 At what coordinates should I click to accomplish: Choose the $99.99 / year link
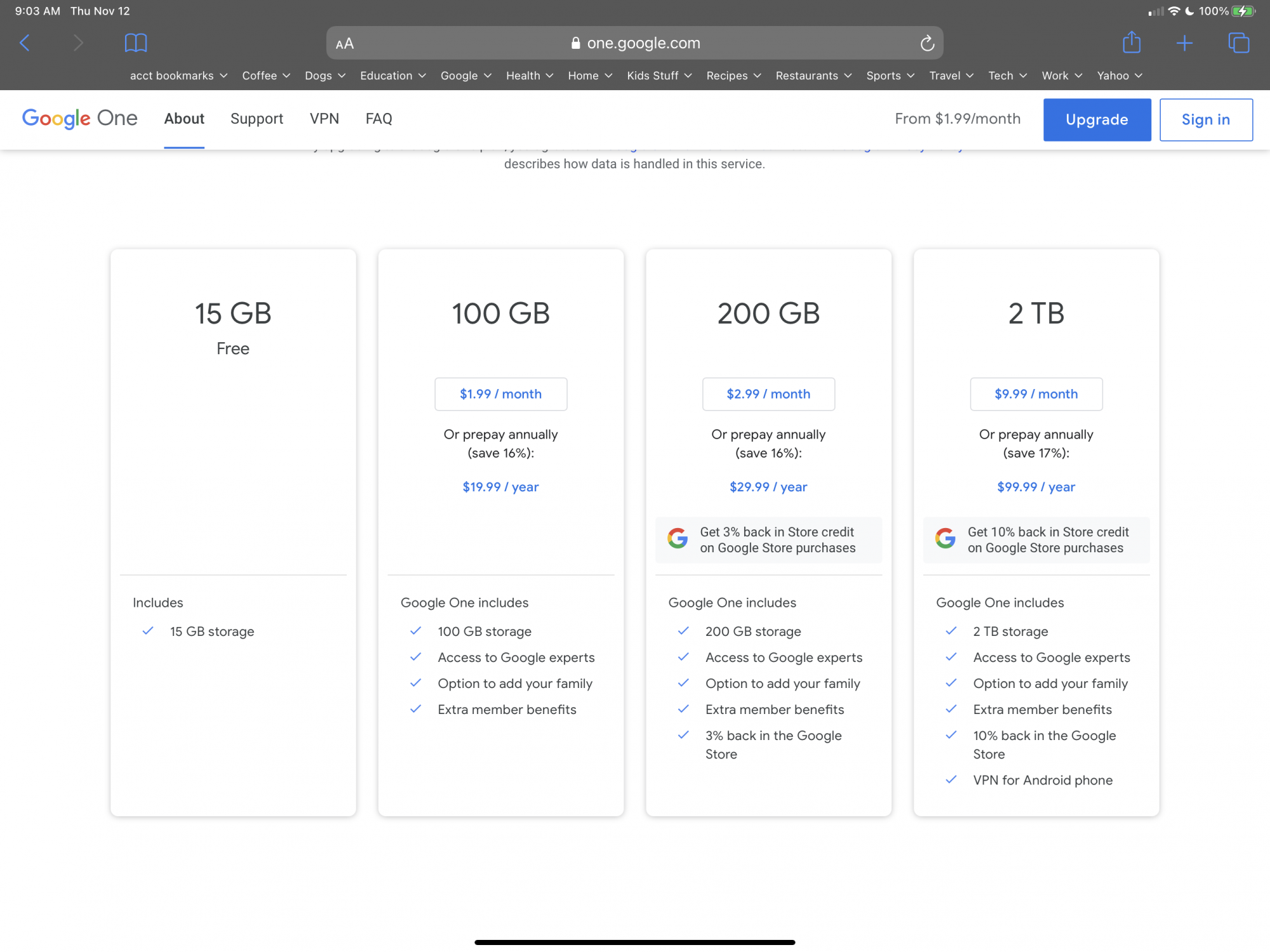click(1036, 487)
